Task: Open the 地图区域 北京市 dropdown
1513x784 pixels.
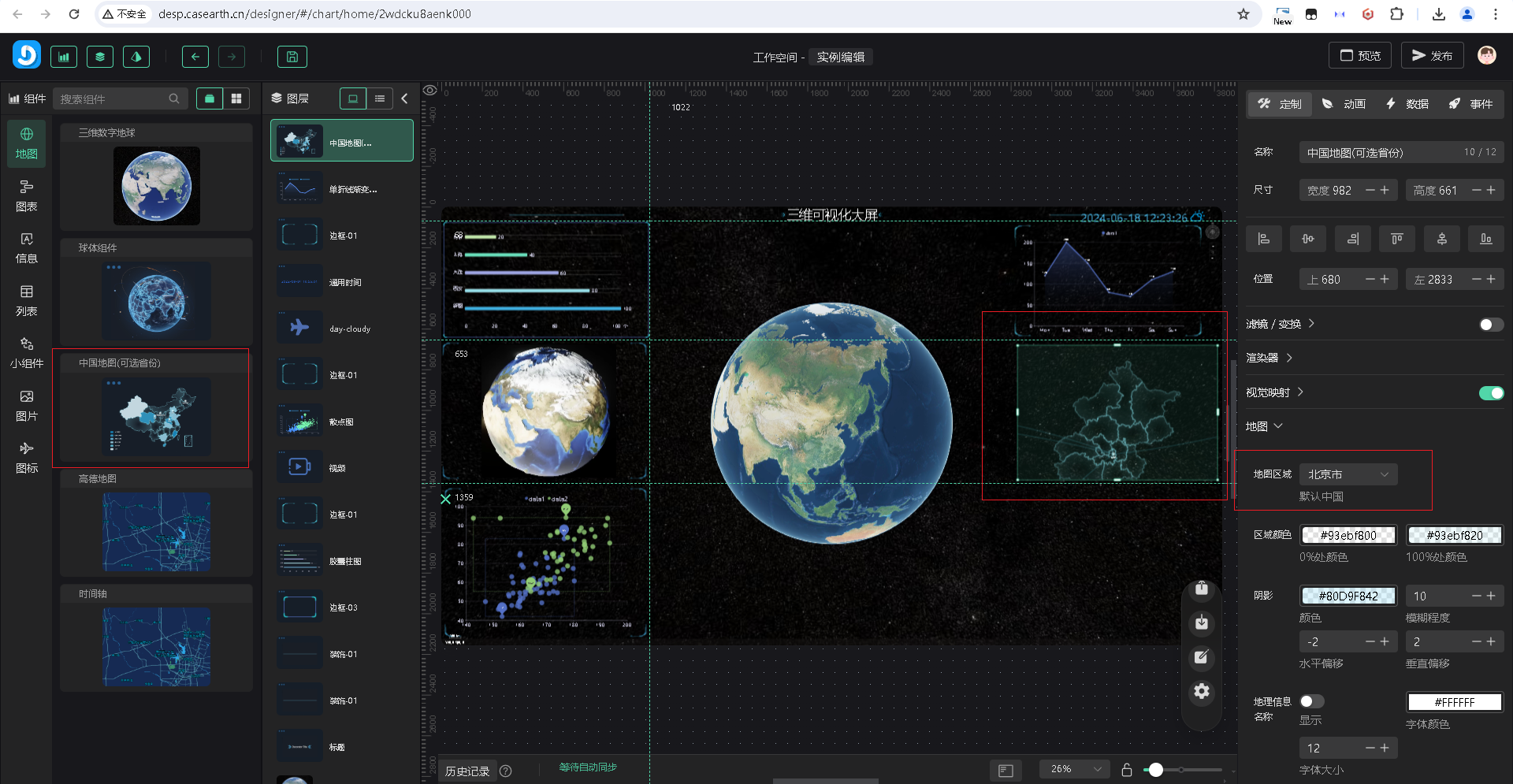Action: [x=1348, y=474]
